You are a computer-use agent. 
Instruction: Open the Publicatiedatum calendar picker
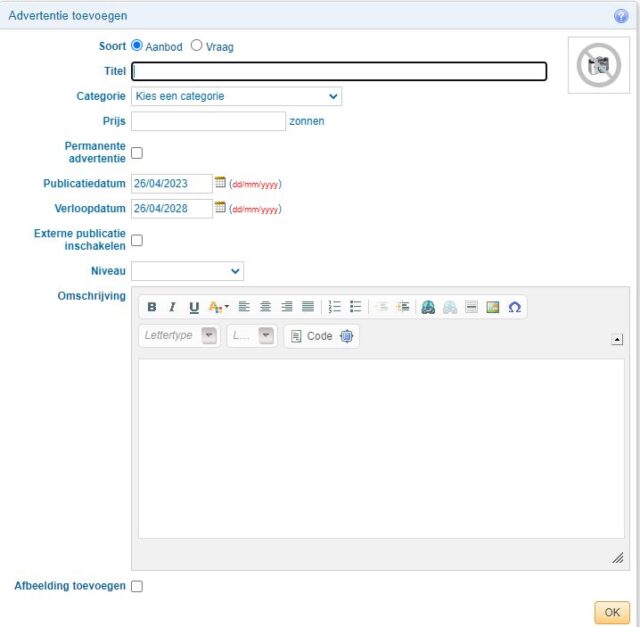[x=221, y=182]
